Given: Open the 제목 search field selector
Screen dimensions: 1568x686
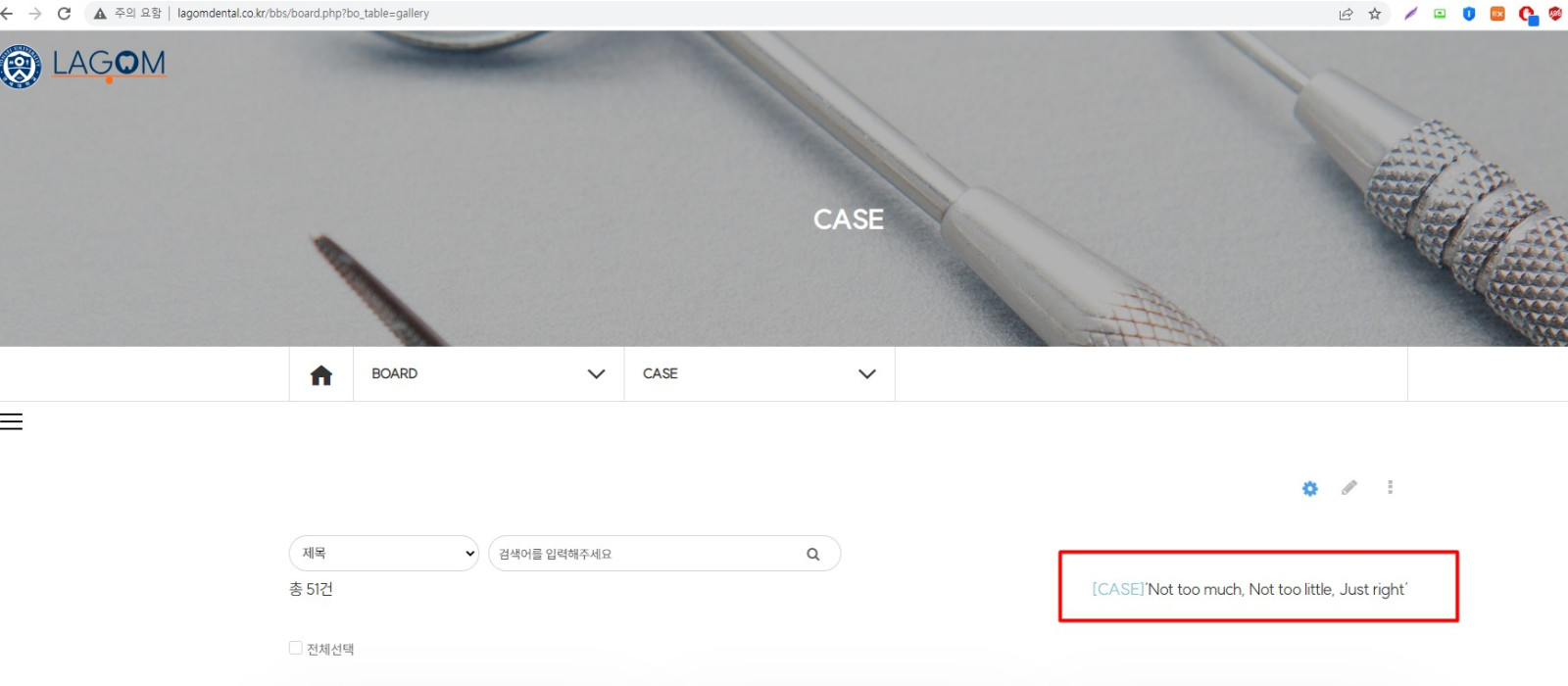Looking at the screenshot, I should coord(384,554).
